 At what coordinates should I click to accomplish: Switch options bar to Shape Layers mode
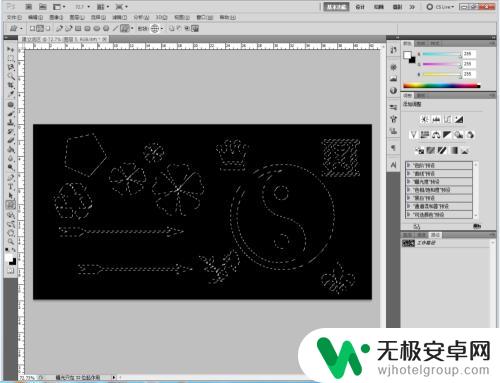(33, 29)
